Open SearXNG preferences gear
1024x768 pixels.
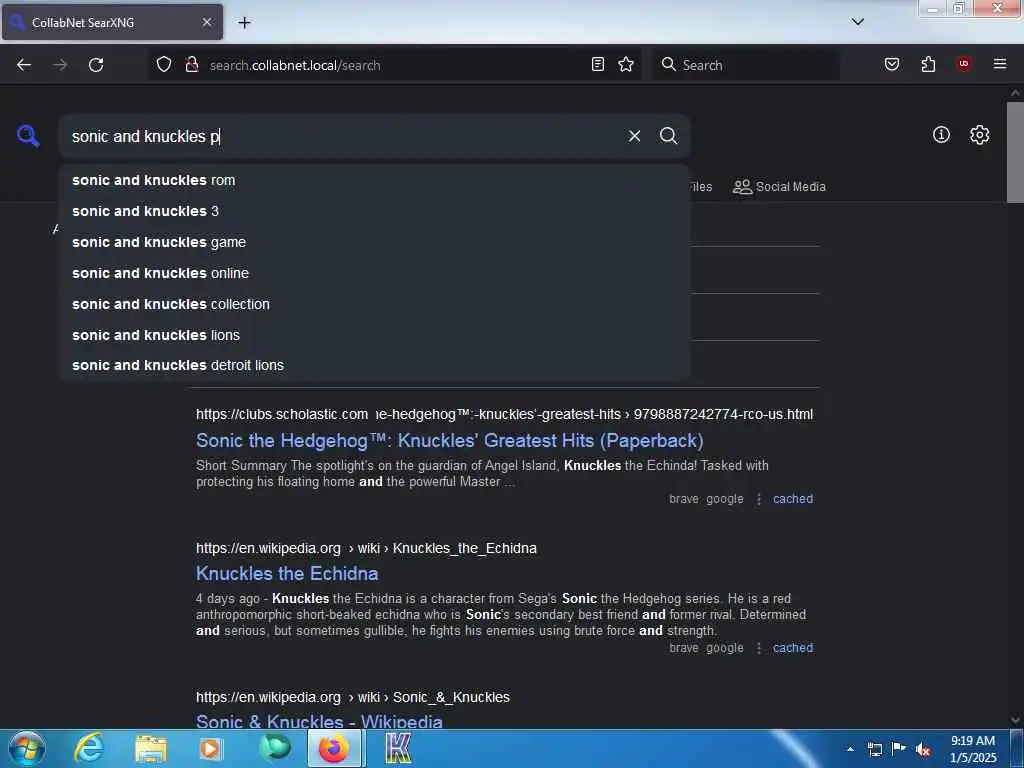(x=979, y=135)
